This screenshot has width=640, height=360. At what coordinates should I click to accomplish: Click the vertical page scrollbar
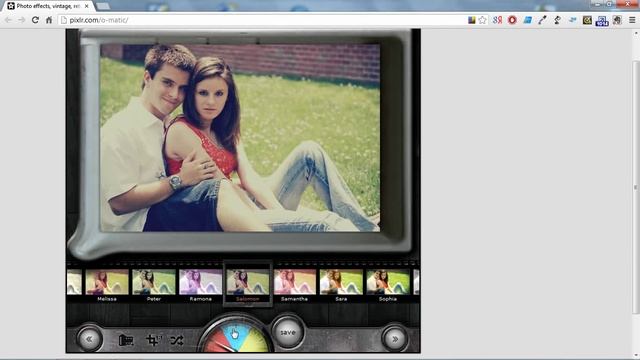636,188
